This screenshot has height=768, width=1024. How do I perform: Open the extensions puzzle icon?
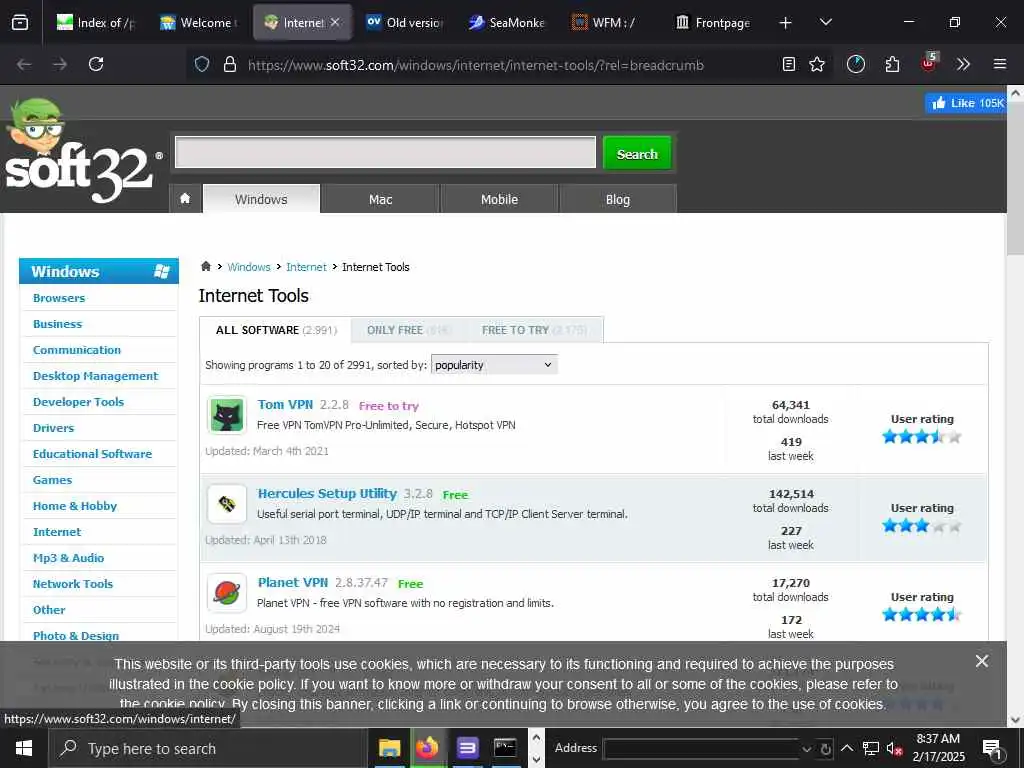[892, 64]
